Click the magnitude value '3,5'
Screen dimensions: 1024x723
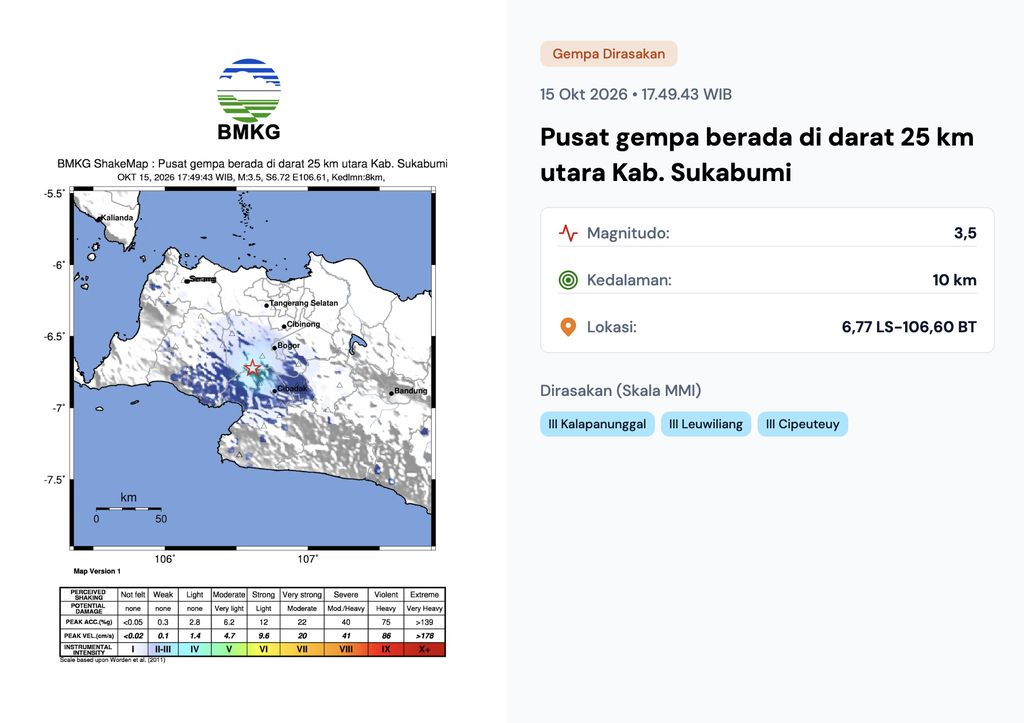(965, 233)
